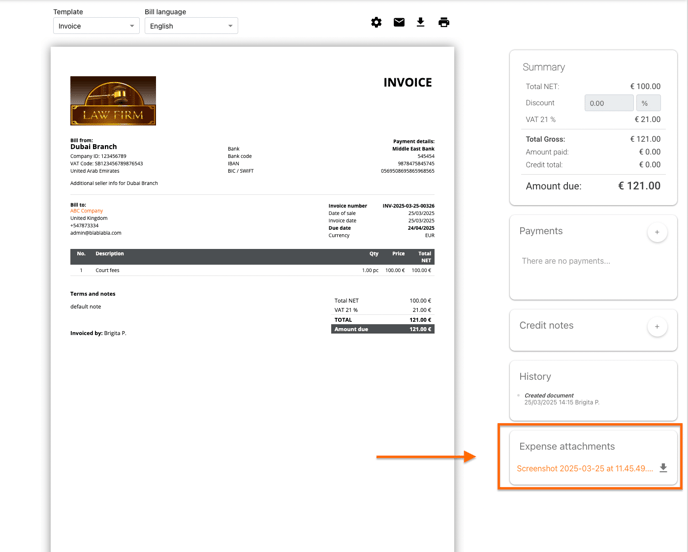Screen dimensions: 688x552
Task: Click the invoice number INV-2025-03-25-00326
Action: (x=408, y=206)
